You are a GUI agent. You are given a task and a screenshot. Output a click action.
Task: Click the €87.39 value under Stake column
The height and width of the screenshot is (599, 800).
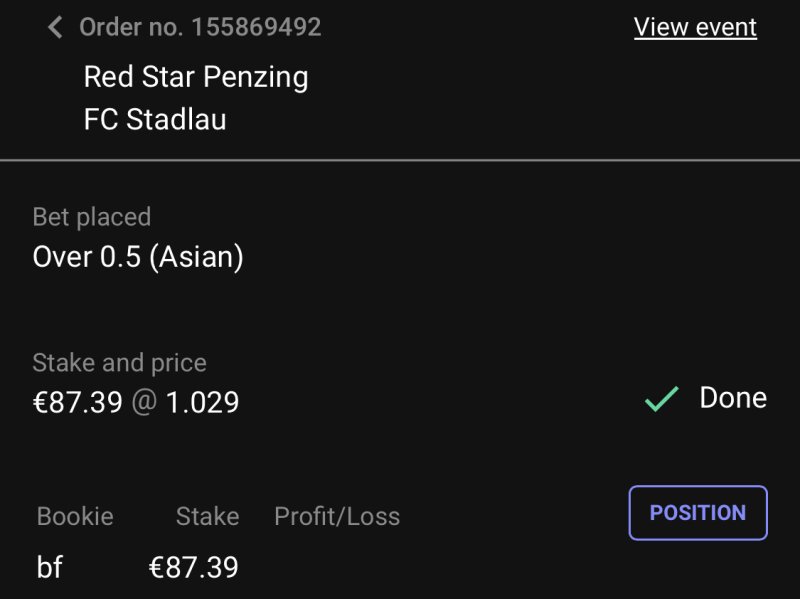coord(193,568)
